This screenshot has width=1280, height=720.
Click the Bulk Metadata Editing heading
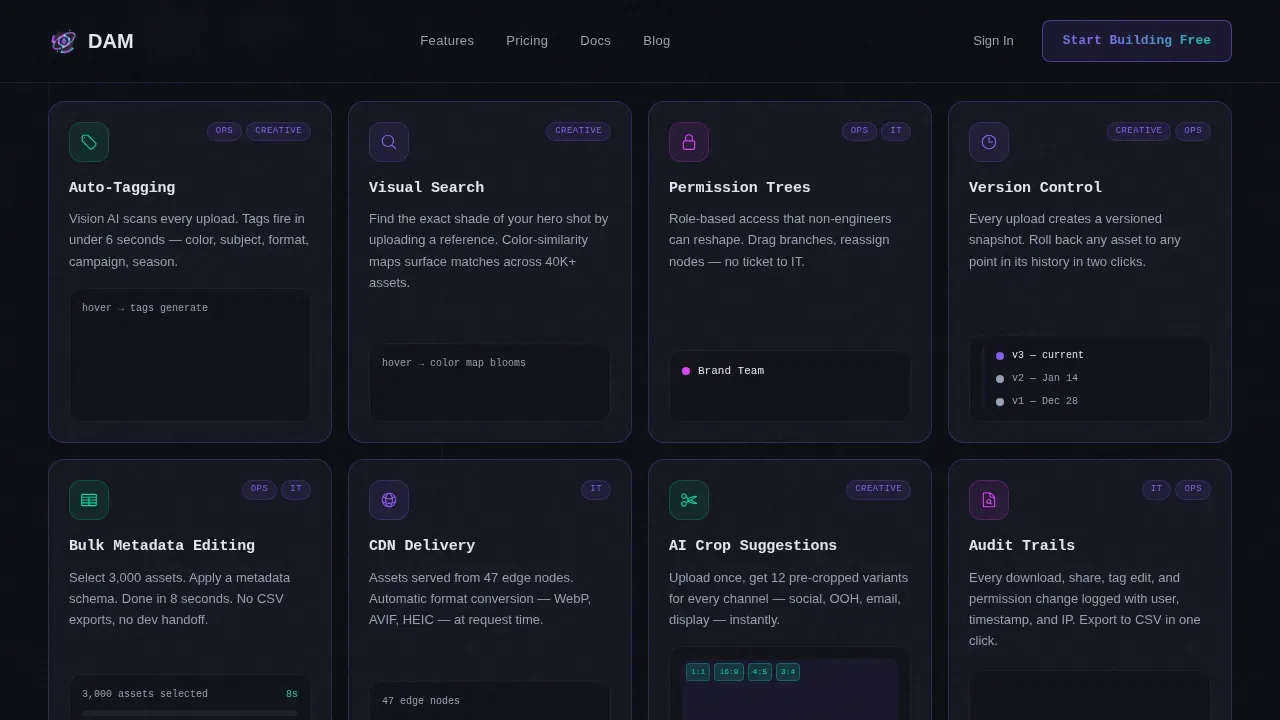click(162, 546)
